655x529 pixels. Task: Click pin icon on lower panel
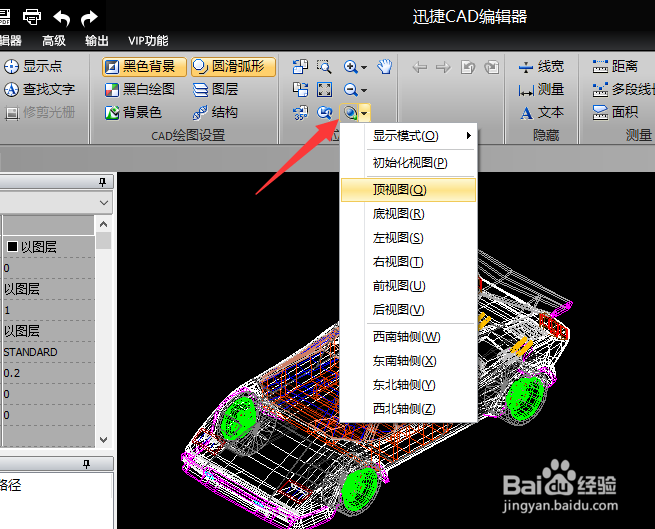pyautogui.click(x=86, y=464)
